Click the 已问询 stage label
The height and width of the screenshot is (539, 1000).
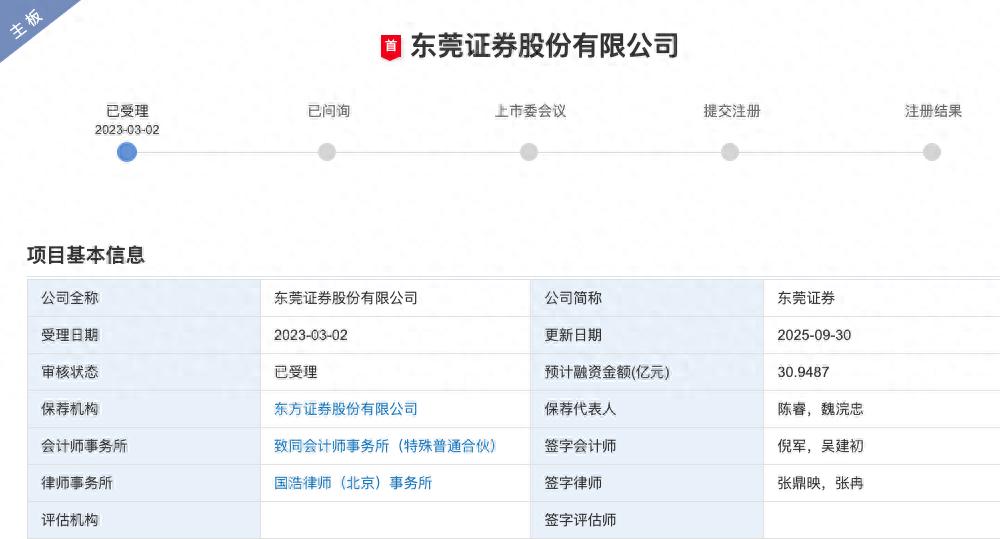(x=328, y=111)
